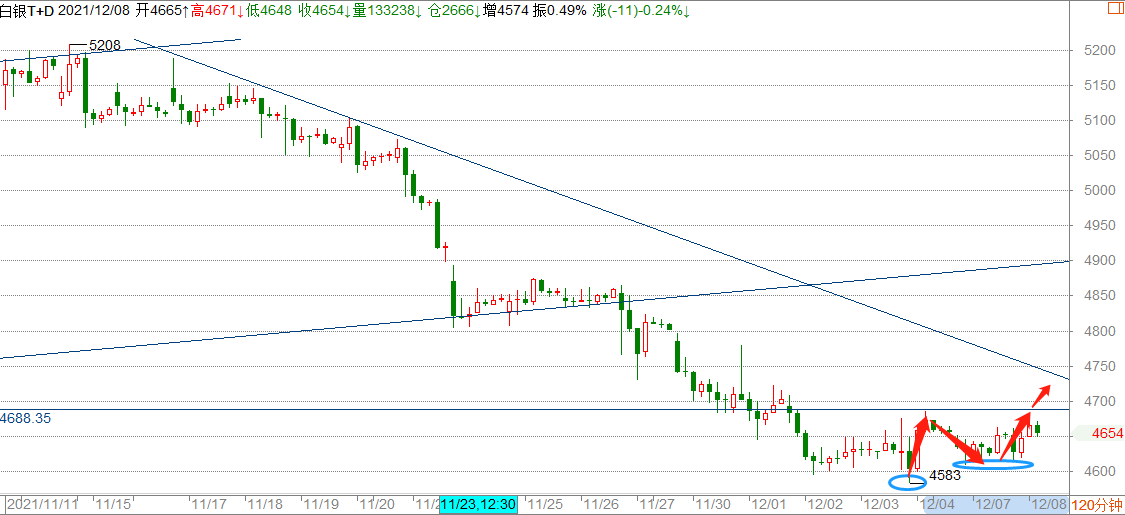Click the high price 高4671 value

click(x=217, y=11)
